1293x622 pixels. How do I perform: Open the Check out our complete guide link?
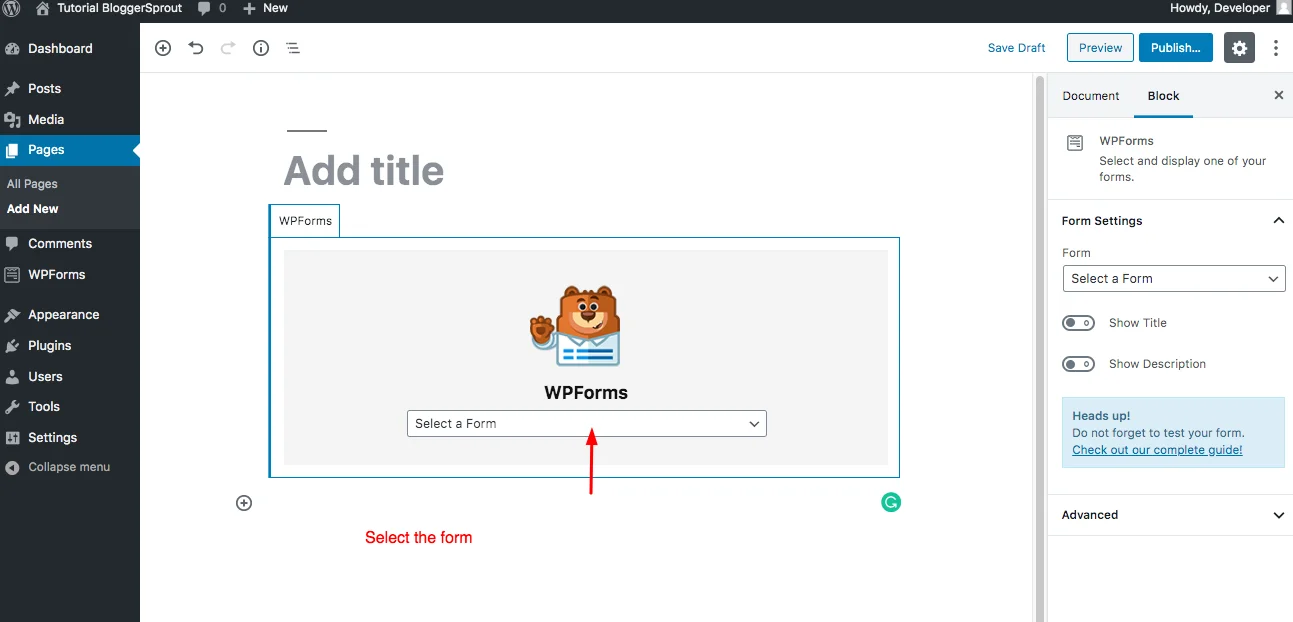1157,450
